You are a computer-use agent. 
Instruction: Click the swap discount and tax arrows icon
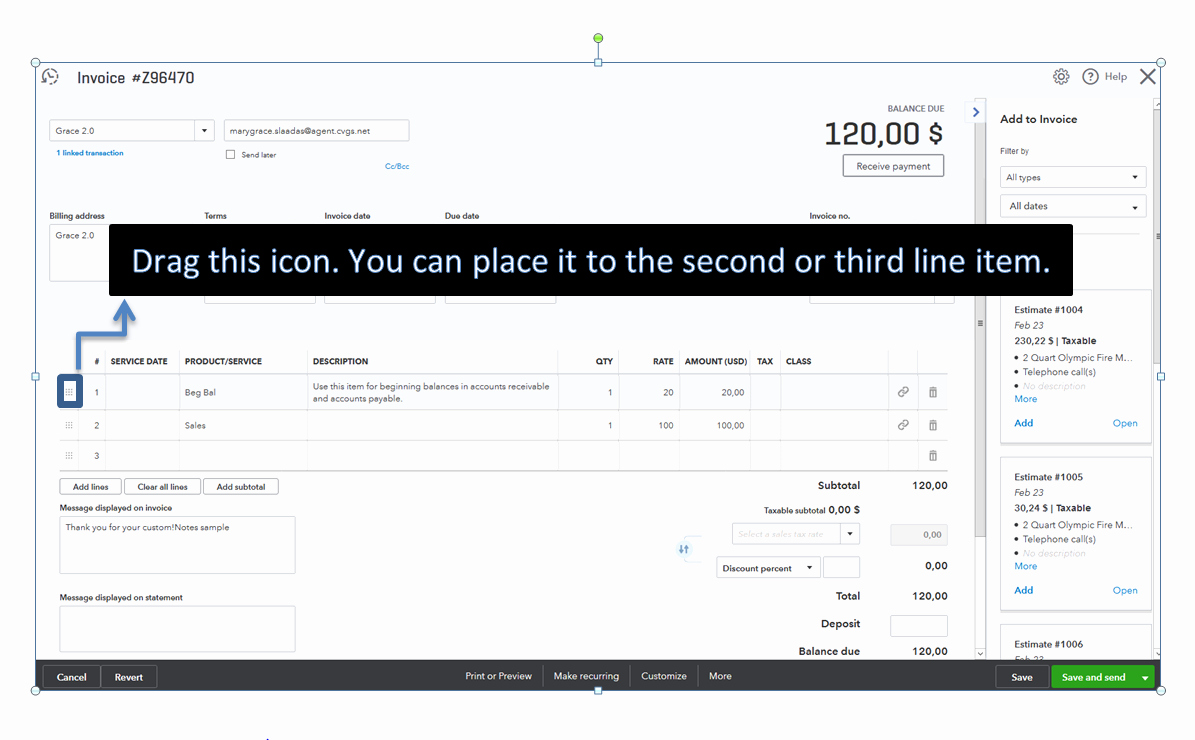(x=684, y=549)
